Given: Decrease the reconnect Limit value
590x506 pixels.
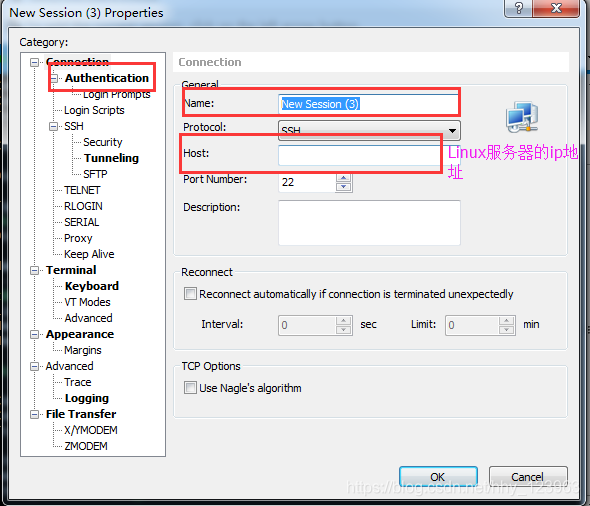Looking at the screenshot, I should [507, 330].
